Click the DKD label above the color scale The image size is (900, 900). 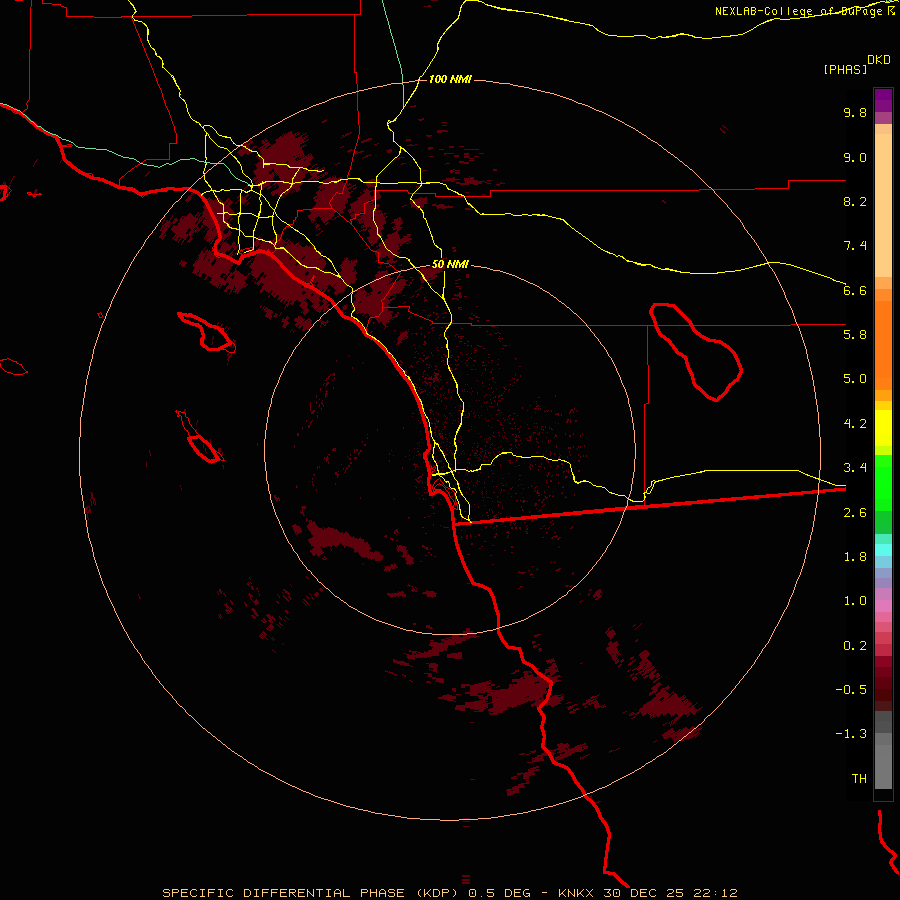(879, 60)
